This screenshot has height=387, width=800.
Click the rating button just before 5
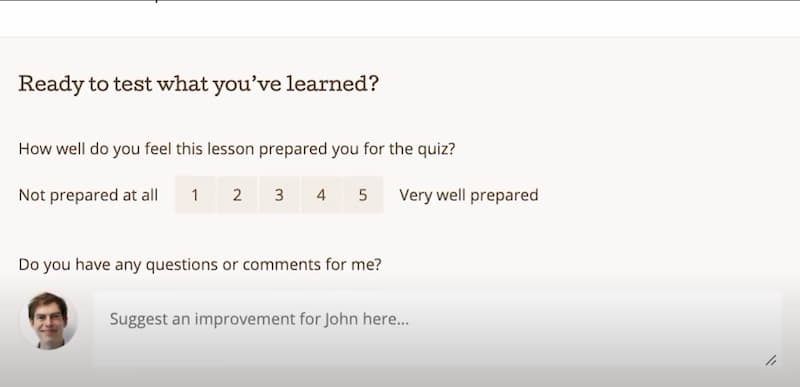[x=321, y=194]
